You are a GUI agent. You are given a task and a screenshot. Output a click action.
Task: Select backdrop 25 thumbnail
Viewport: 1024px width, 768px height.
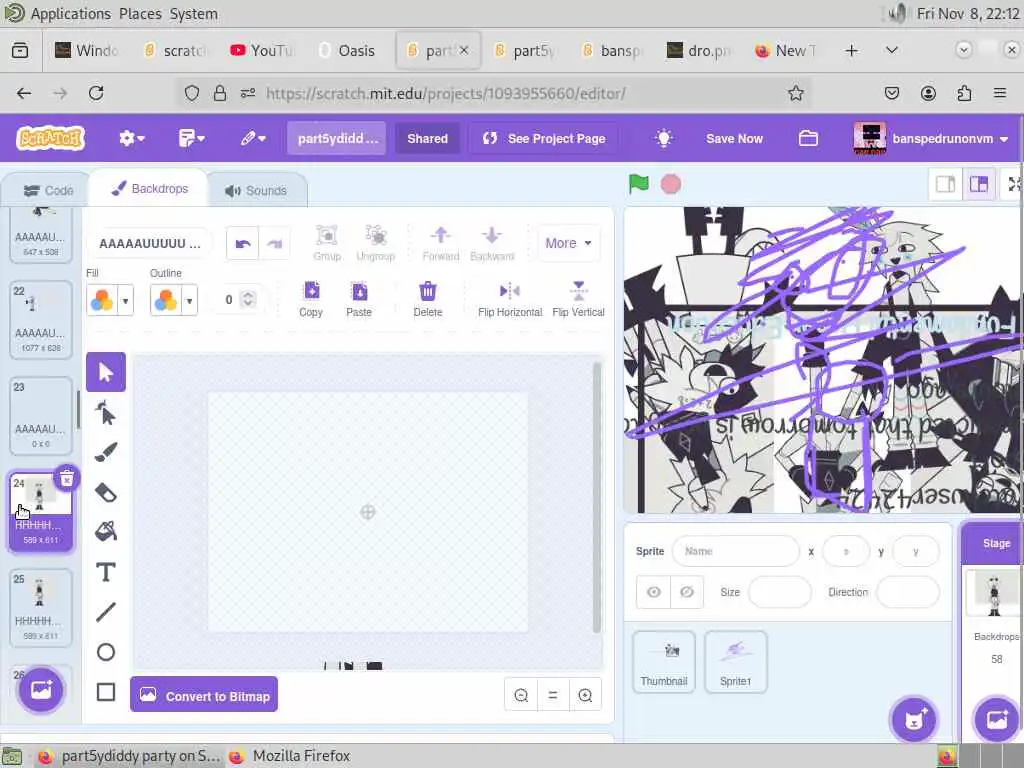pyautogui.click(x=40, y=608)
